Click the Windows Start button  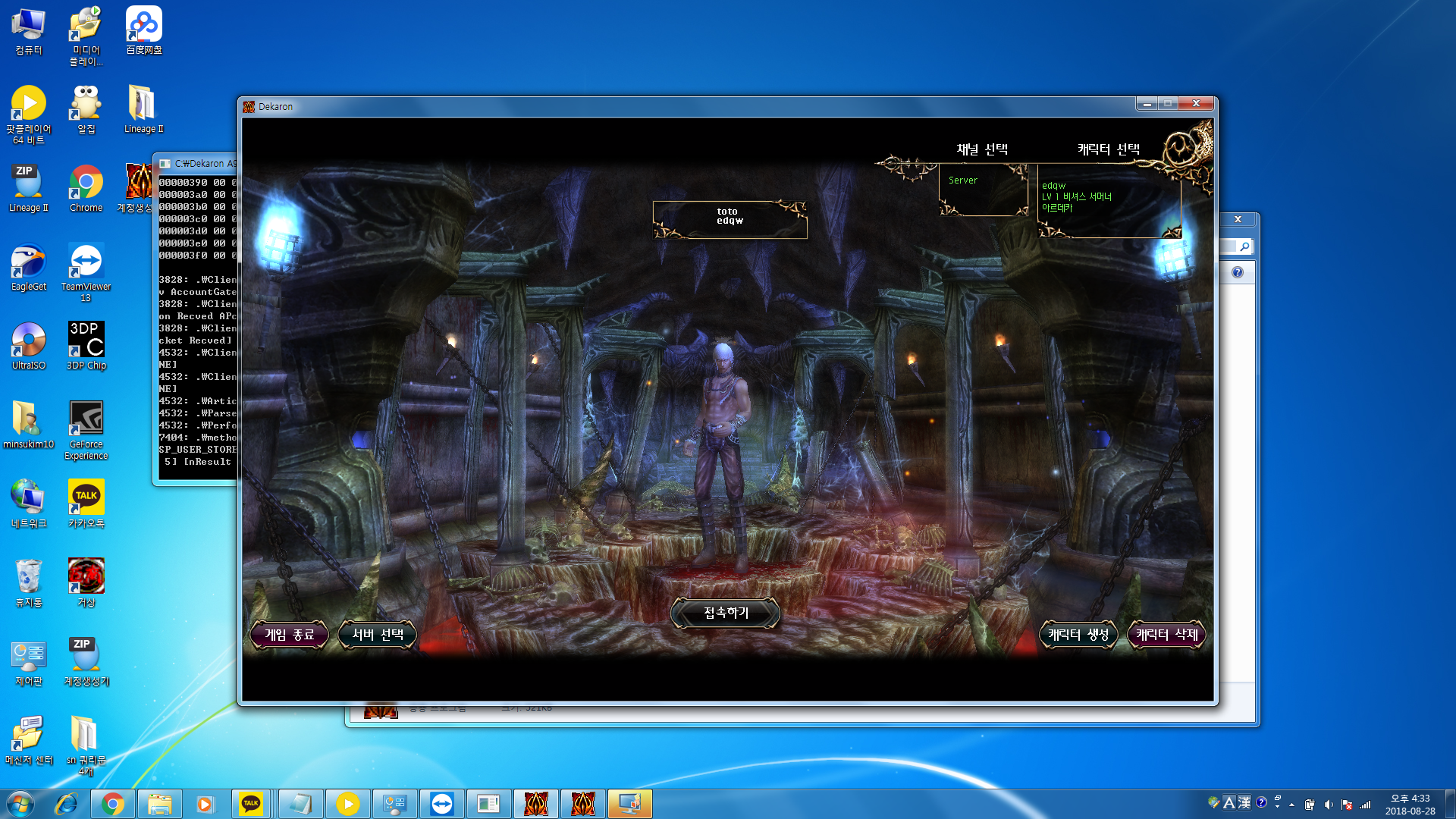point(20,804)
